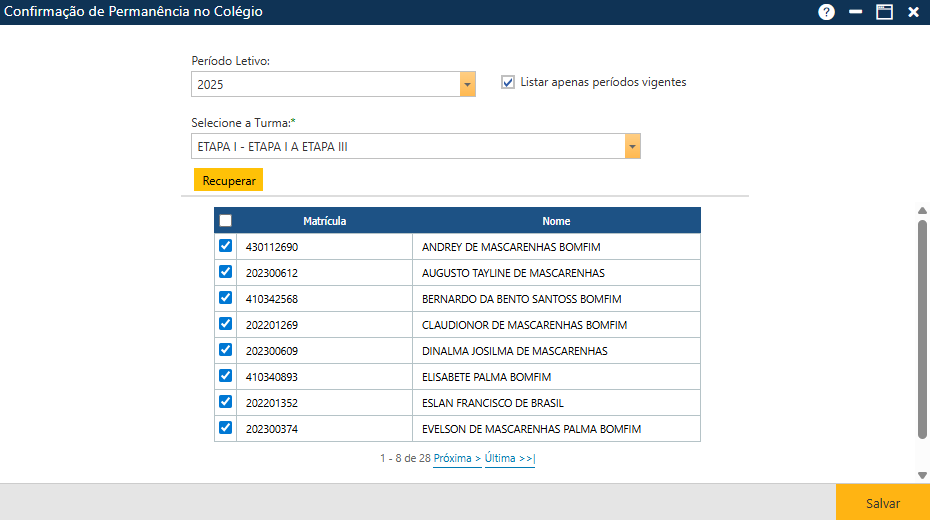The width and height of the screenshot is (930, 520).
Task: Toggle the select-all checkbox in table header
Action: 225,221
